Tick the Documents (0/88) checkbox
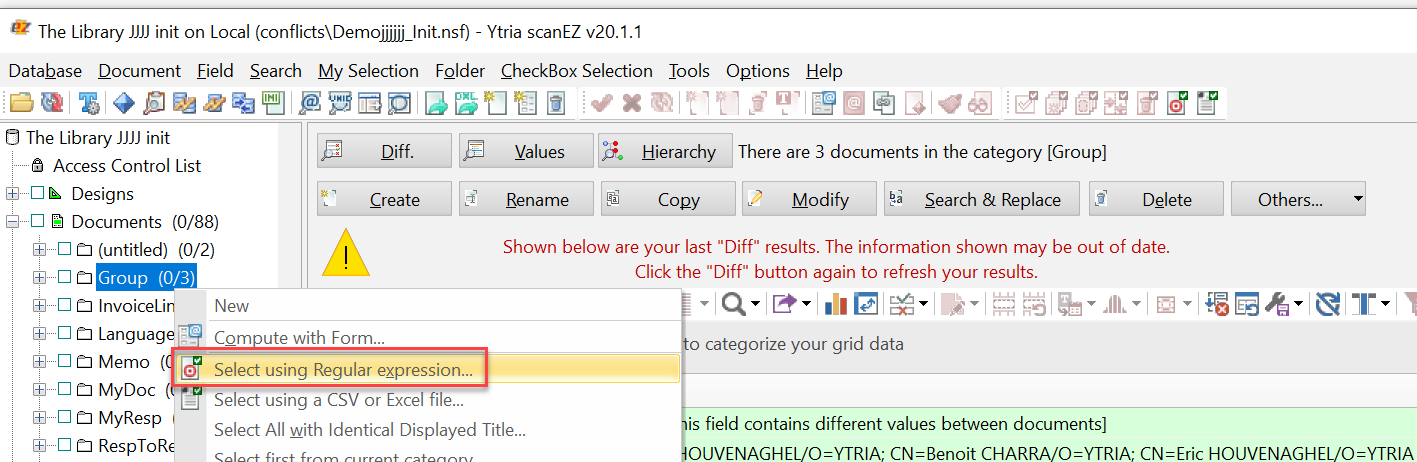The image size is (1417, 462). pyautogui.click(x=38, y=222)
